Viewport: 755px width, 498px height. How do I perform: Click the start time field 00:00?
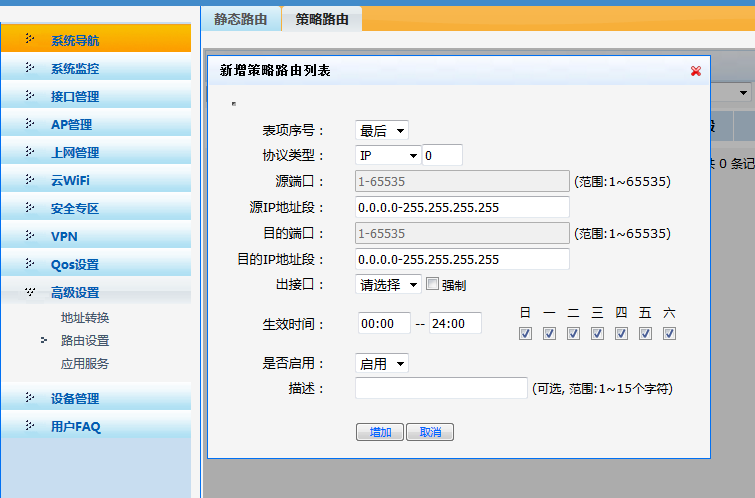384,323
